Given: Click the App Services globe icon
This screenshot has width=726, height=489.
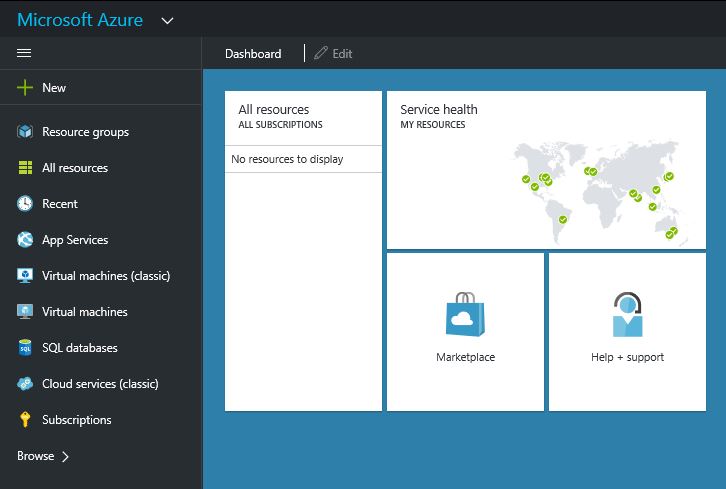Looking at the screenshot, I should tap(25, 239).
